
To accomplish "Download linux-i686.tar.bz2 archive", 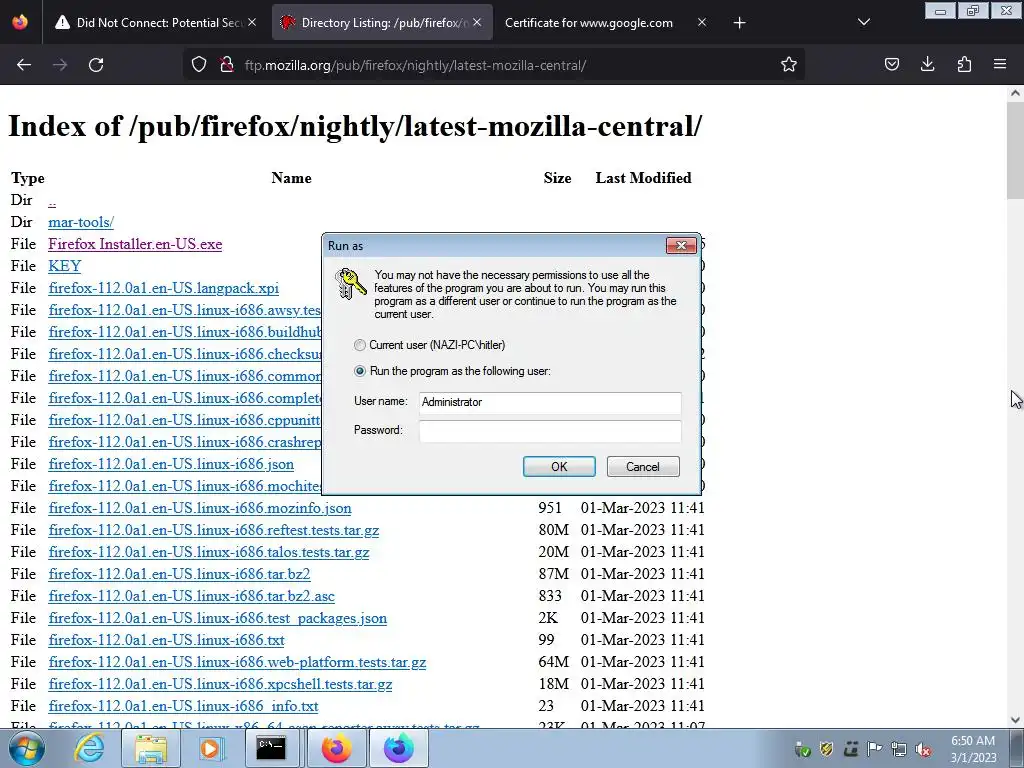I will point(180,574).
